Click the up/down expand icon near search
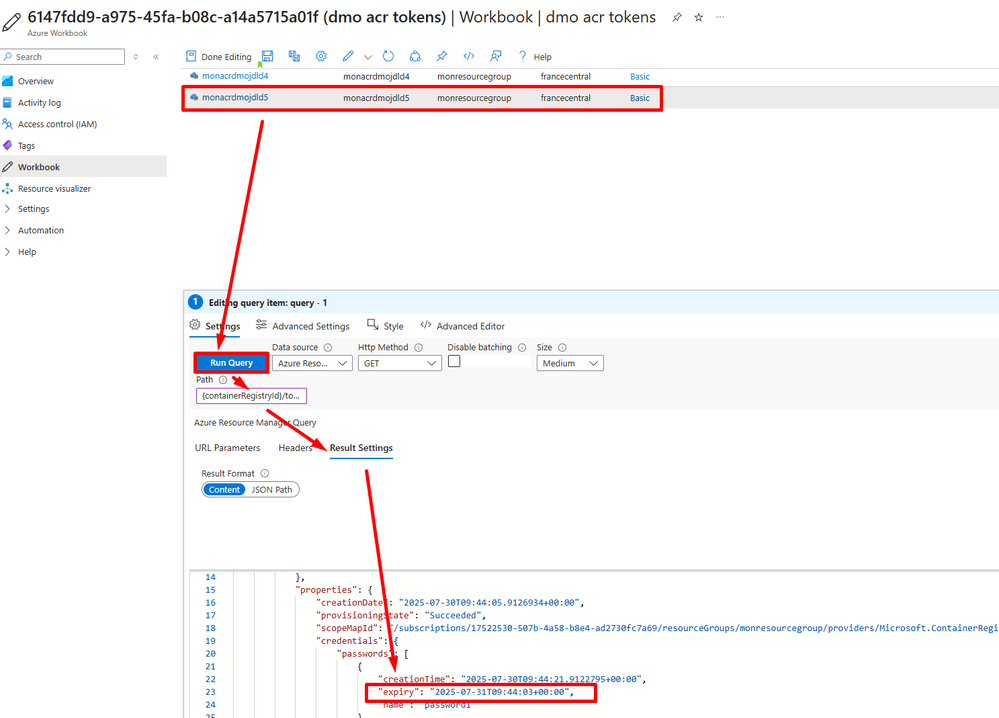The image size is (999, 718). click(136, 57)
